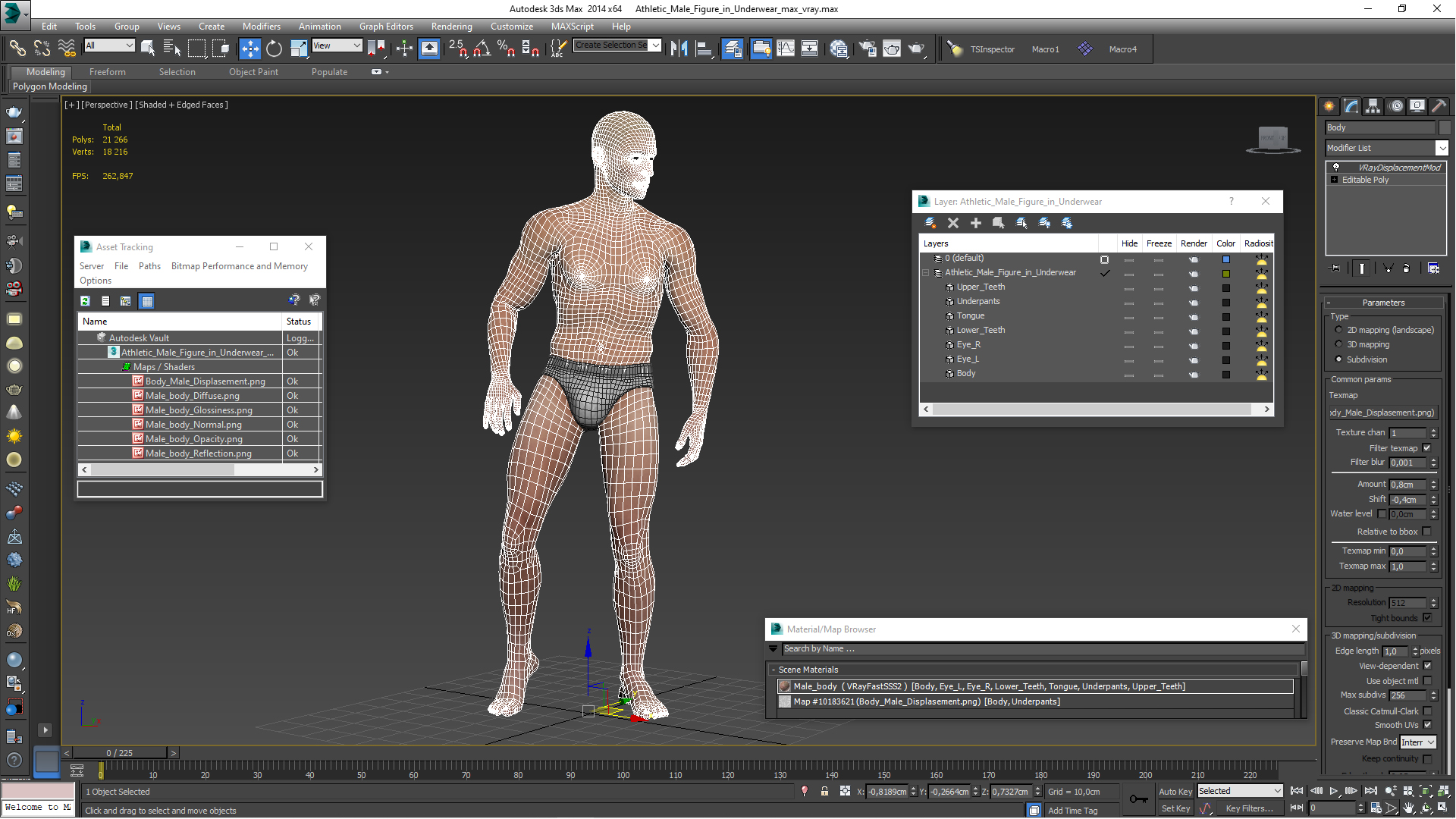The height and width of the screenshot is (819, 1456).
Task: Click the Refresh icon in Asset Tracking
Action: [x=86, y=301]
